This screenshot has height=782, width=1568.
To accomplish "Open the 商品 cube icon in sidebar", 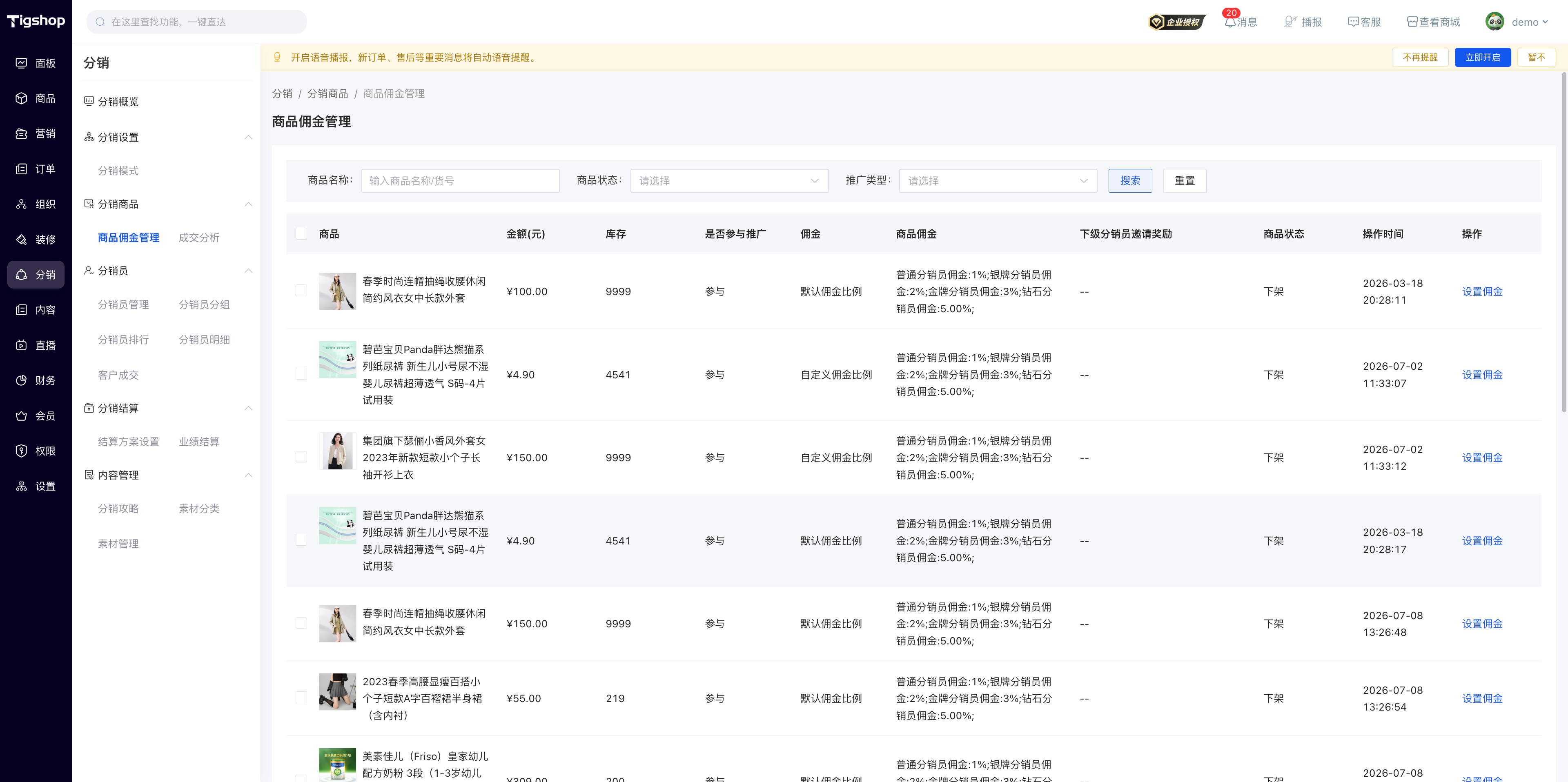I will coord(21,99).
